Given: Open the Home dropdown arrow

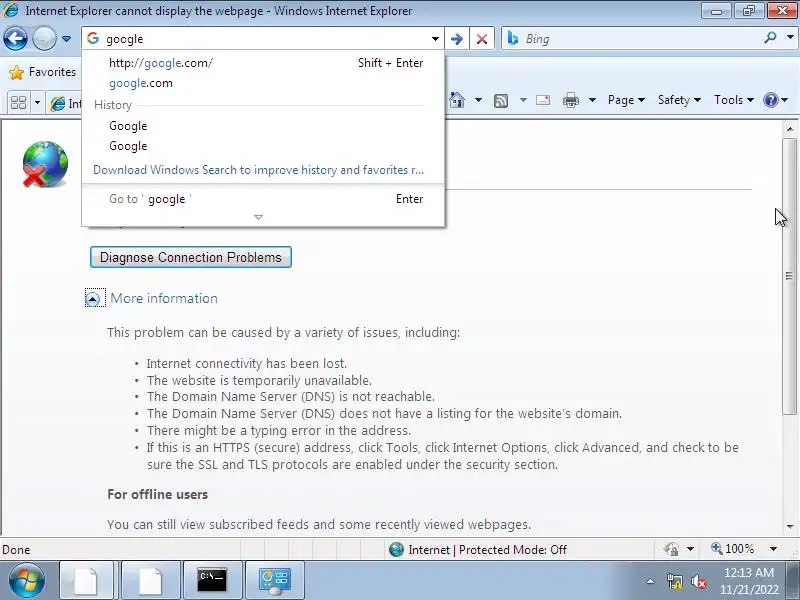Looking at the screenshot, I should coord(478,100).
